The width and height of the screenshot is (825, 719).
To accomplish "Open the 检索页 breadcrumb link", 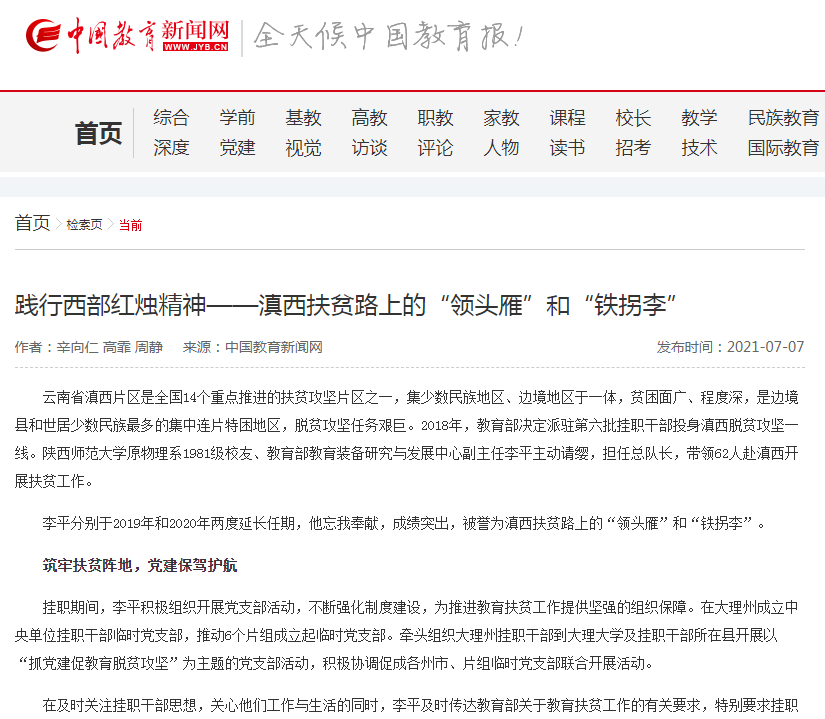I will click(84, 225).
